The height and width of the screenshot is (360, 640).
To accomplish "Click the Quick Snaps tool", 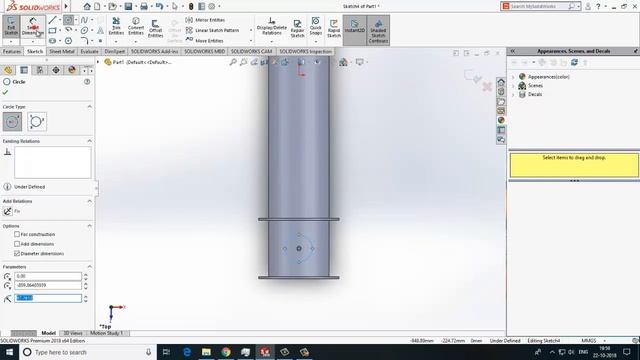I will coord(316,27).
